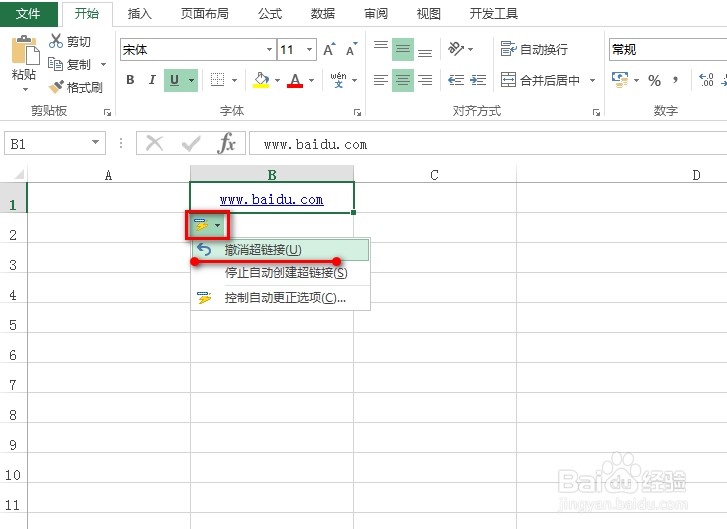Apply percent style with % icon
This screenshot has width=727, height=529.
(655, 81)
